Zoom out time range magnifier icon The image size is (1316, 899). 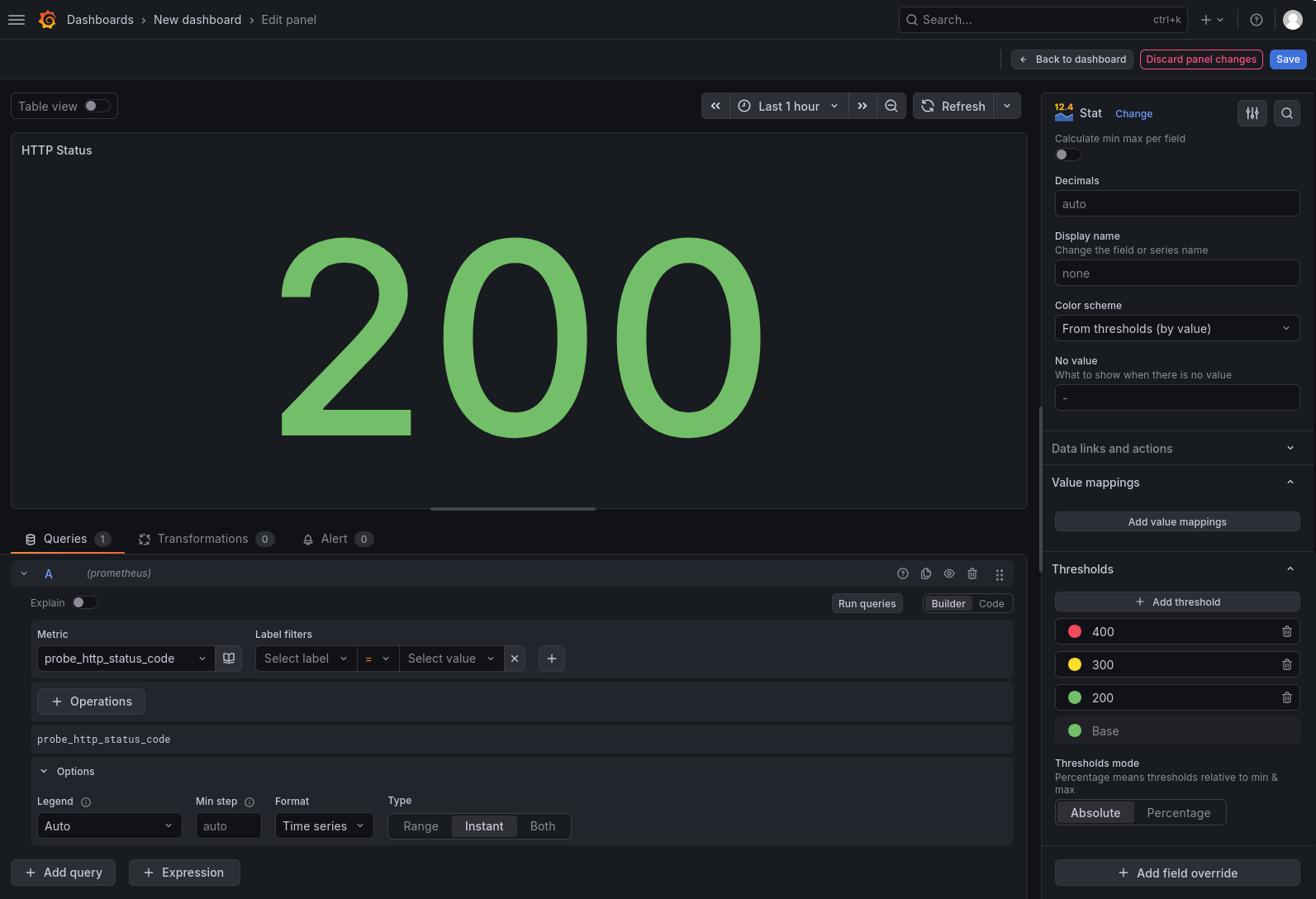891,106
